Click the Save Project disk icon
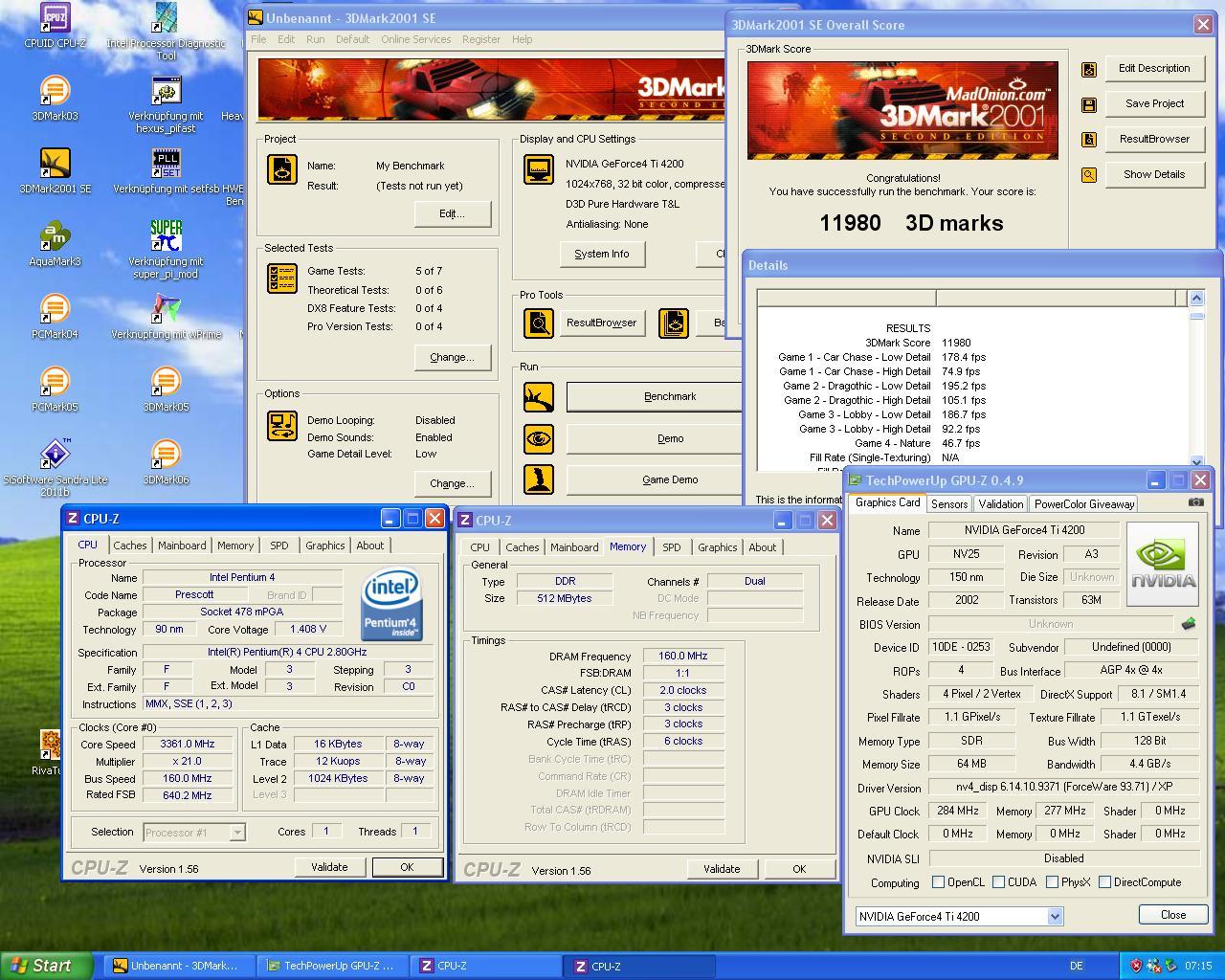The image size is (1225, 980). (1088, 104)
